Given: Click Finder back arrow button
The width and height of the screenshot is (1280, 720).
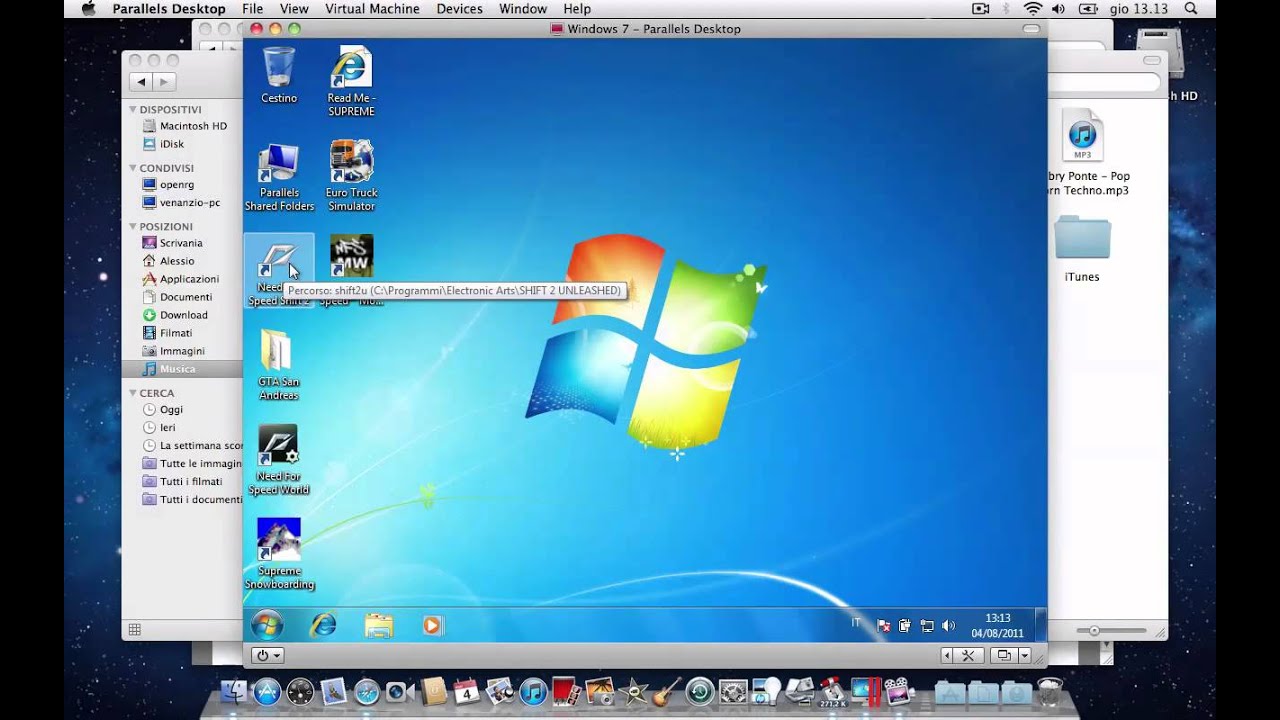Looking at the screenshot, I should click(x=142, y=82).
